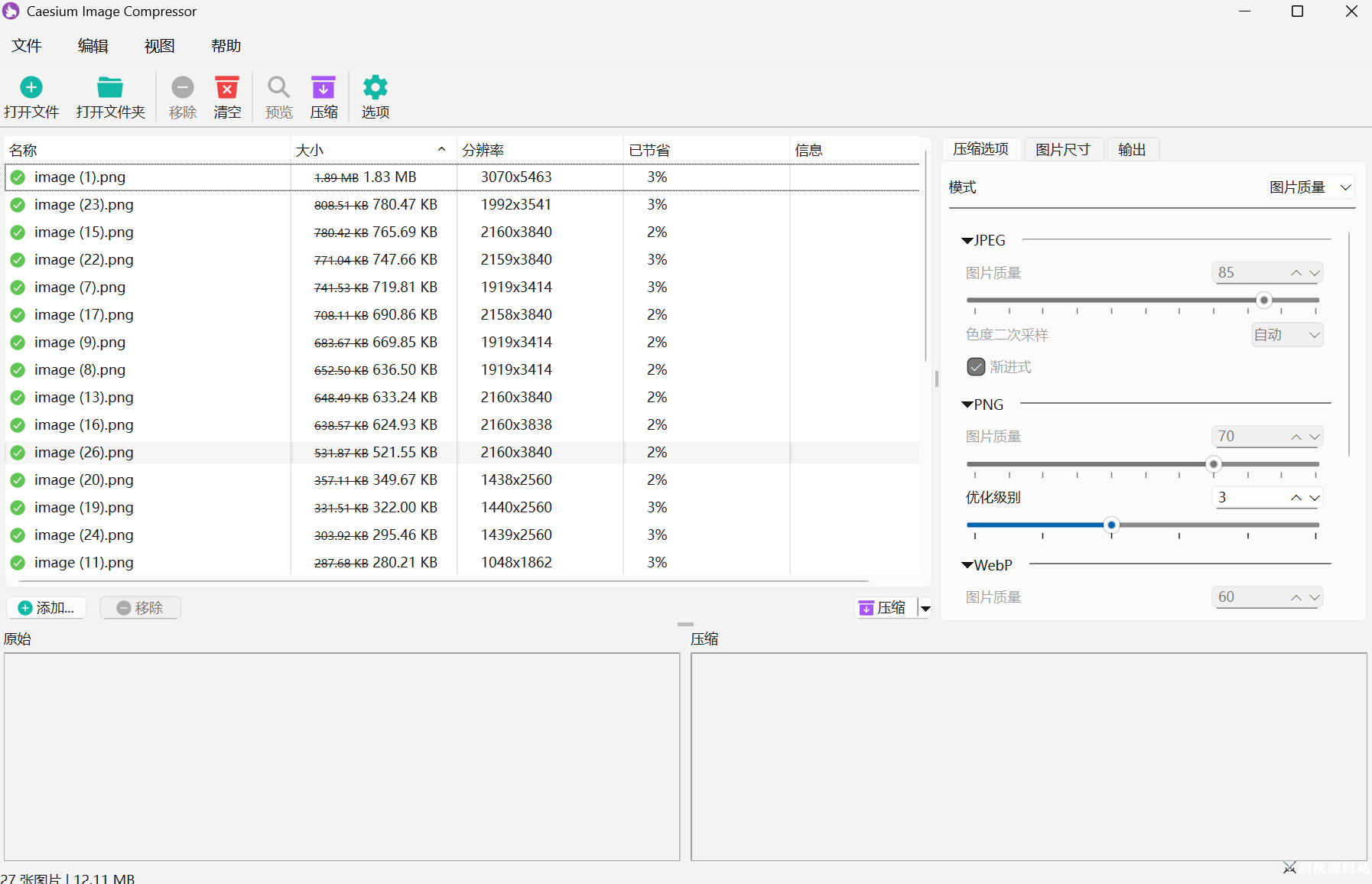The height and width of the screenshot is (884, 1372).
Task: Click the options panel vertical scrollbar
Action: pos(1350,344)
